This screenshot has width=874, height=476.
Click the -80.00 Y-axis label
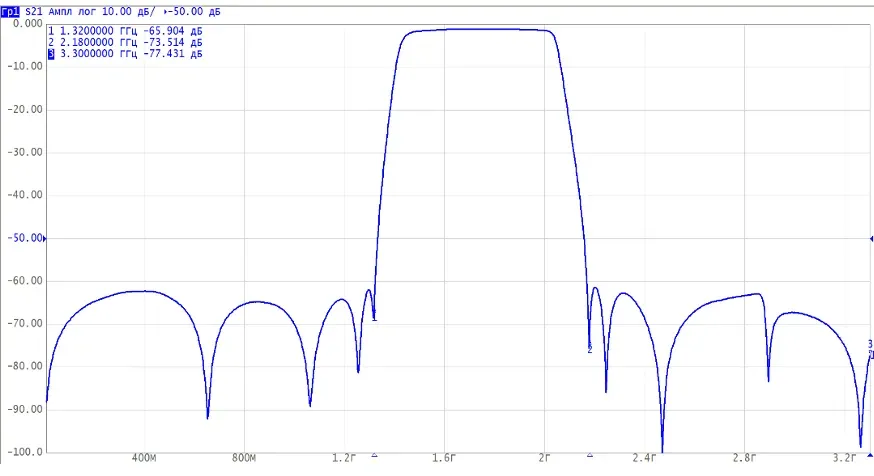coord(25,366)
